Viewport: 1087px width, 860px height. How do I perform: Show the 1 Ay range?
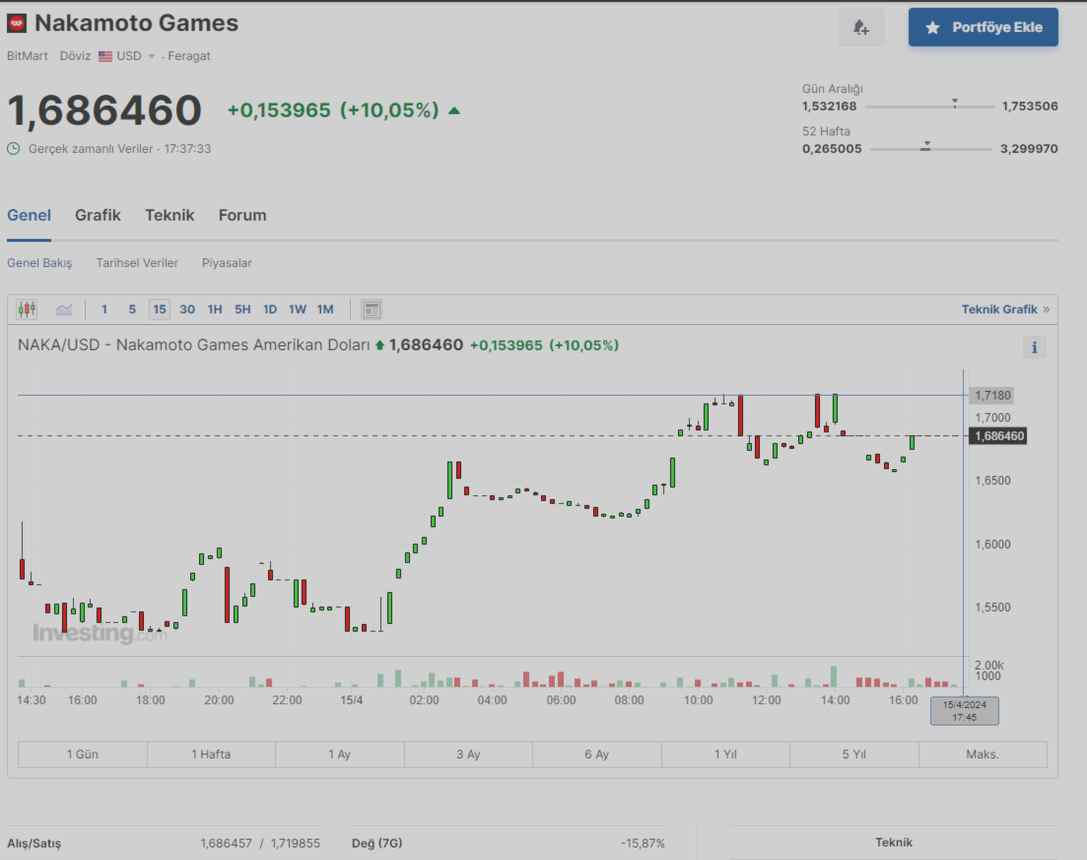click(x=340, y=754)
